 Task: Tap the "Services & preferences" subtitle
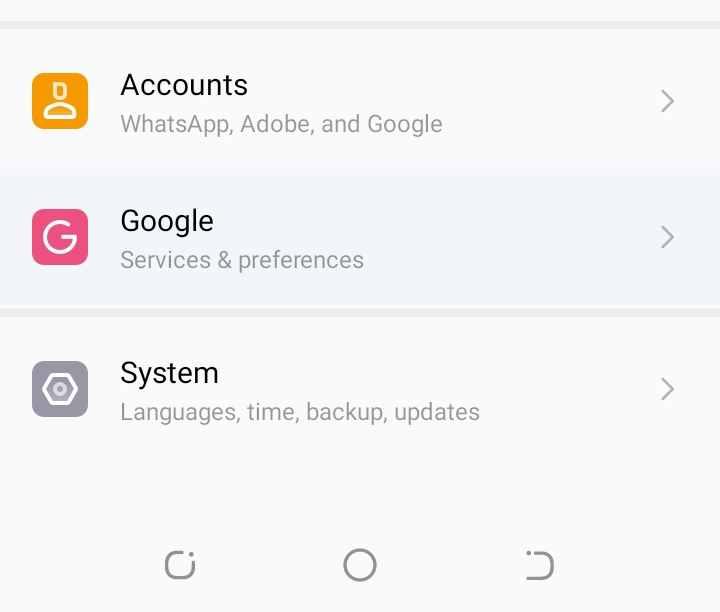click(242, 261)
